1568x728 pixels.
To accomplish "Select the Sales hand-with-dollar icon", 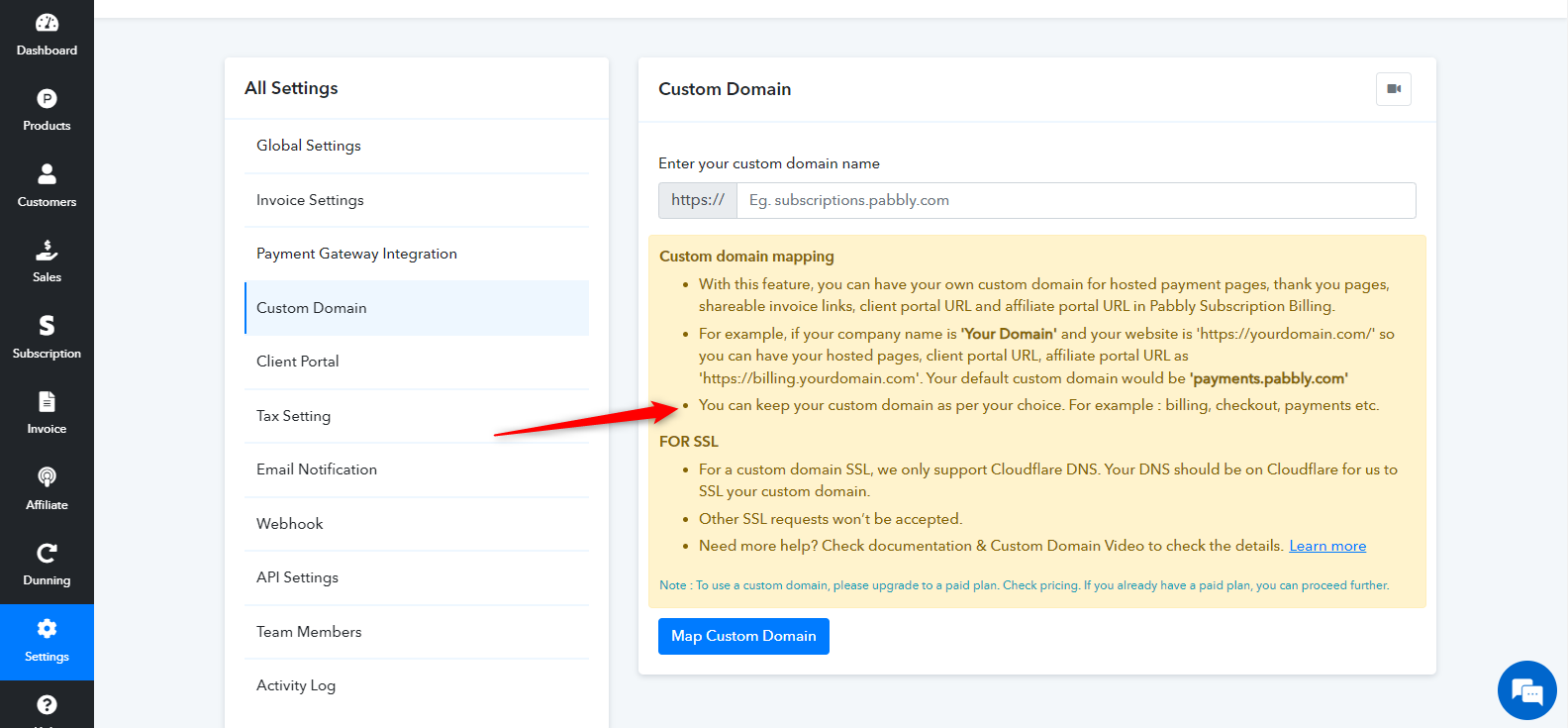I will 47,250.
